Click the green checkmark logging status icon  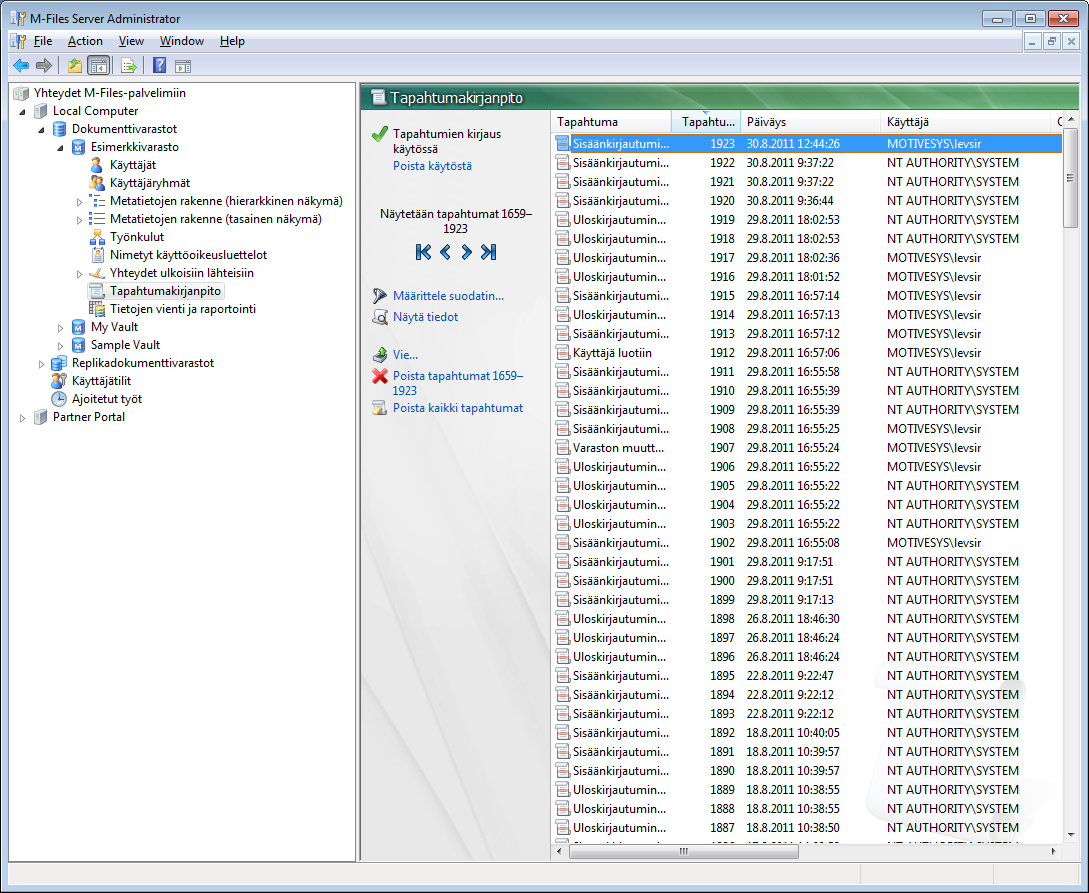click(x=379, y=135)
